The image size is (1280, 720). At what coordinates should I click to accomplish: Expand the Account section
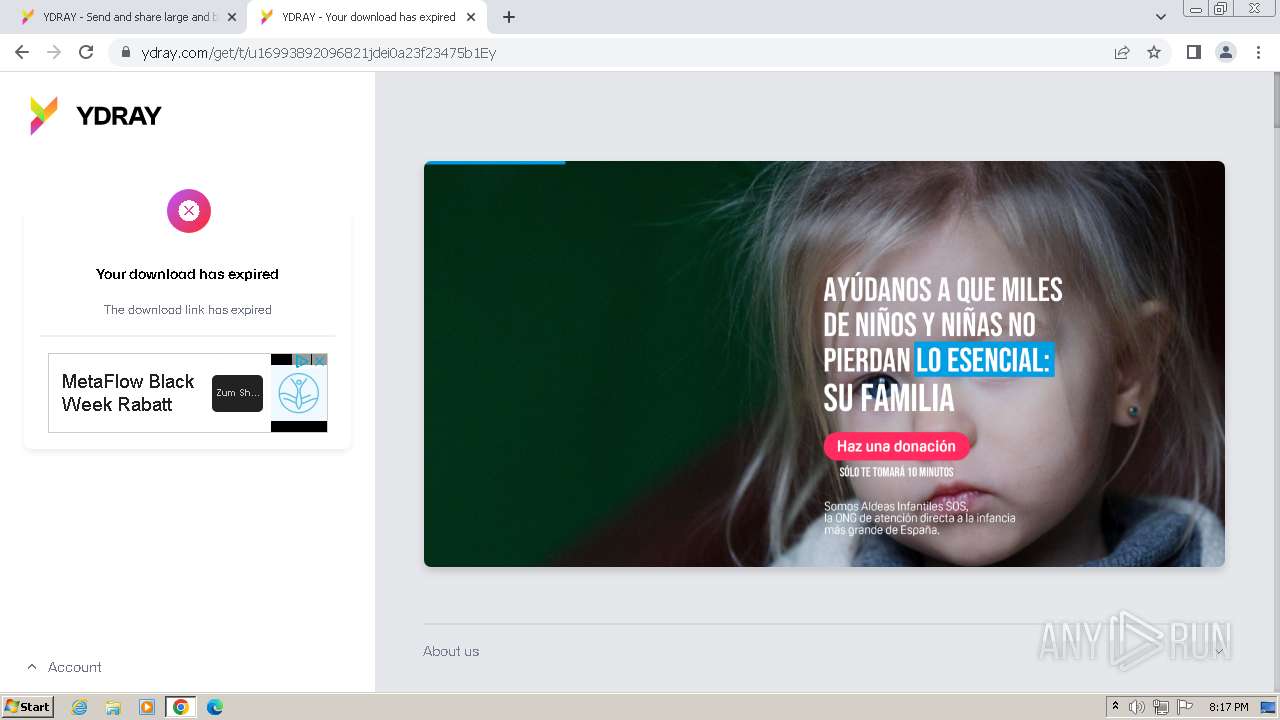64,667
